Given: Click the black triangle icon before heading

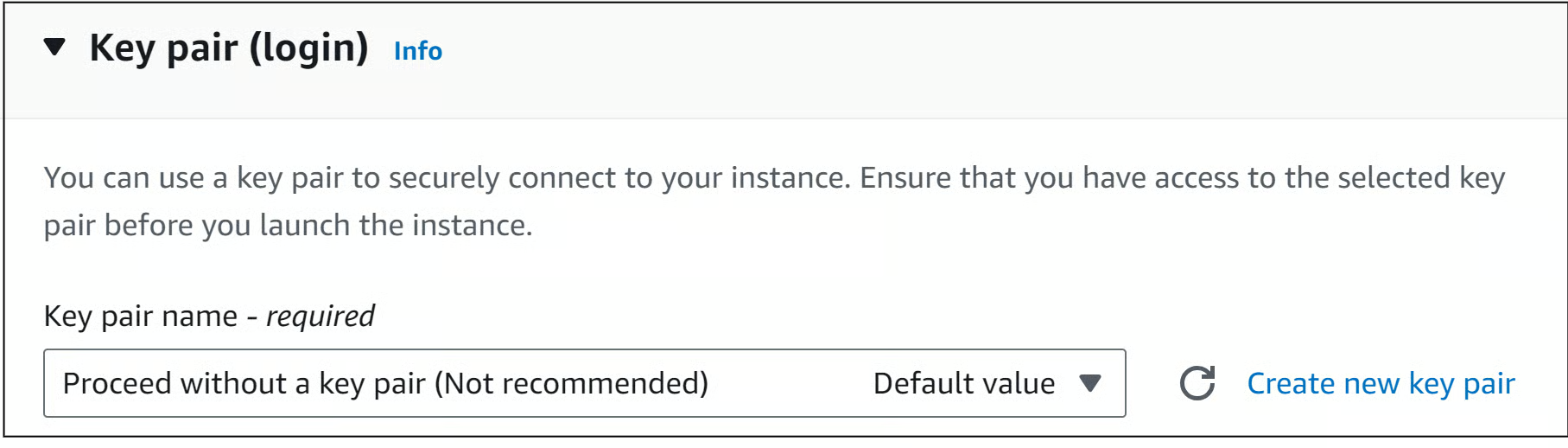Looking at the screenshot, I should point(54,48).
